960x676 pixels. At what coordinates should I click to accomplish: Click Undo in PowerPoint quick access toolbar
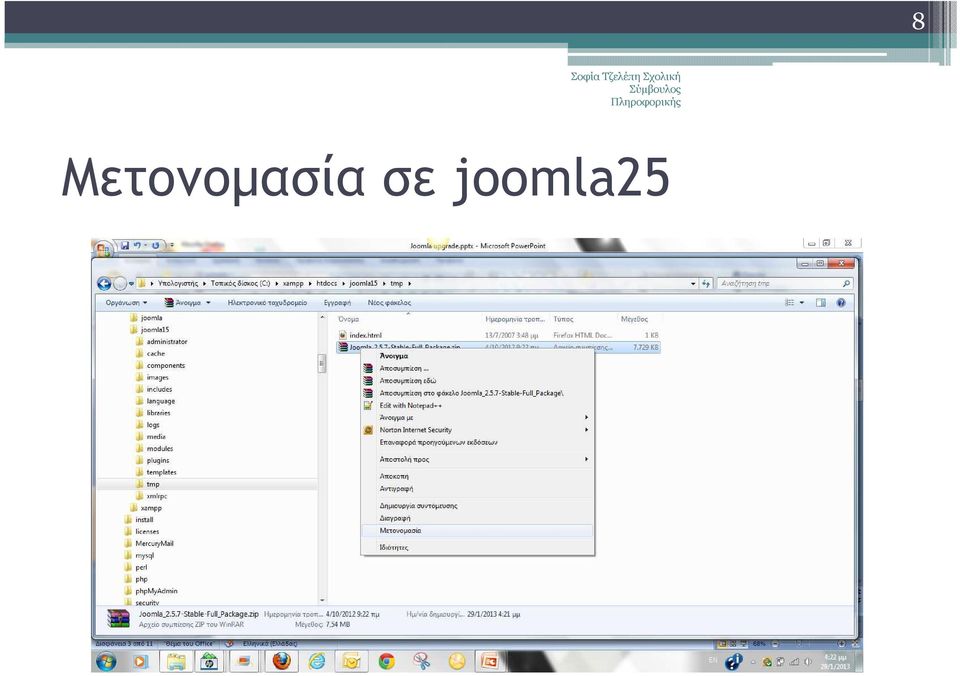[137, 246]
